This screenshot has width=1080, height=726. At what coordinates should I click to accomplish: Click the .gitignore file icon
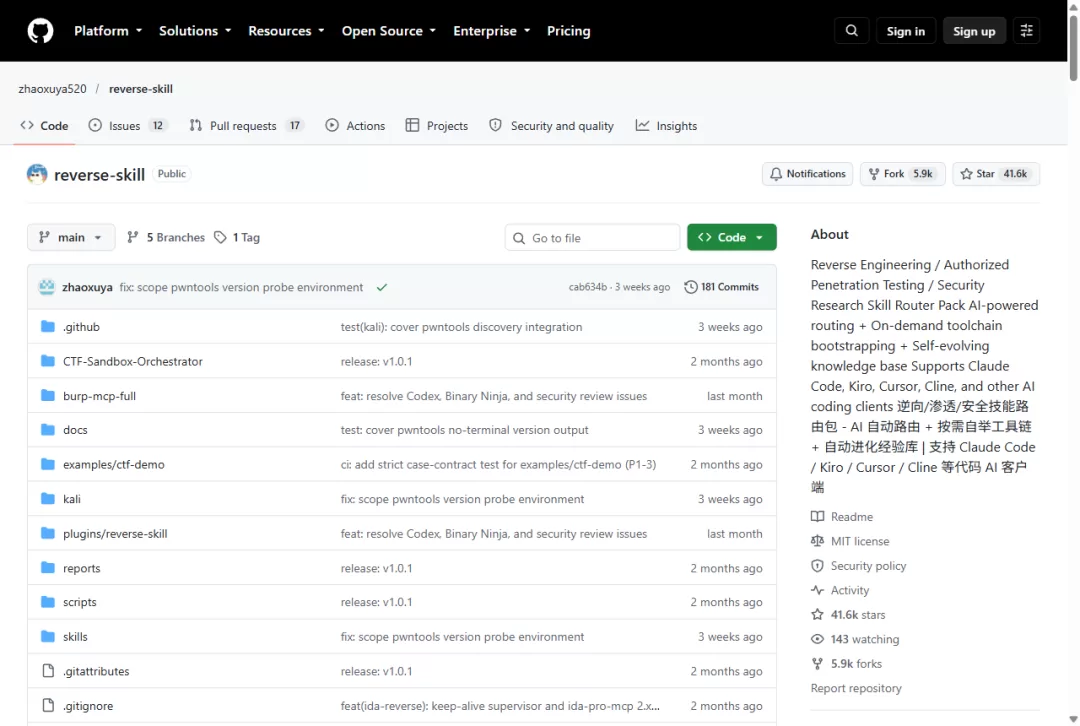[48, 705]
